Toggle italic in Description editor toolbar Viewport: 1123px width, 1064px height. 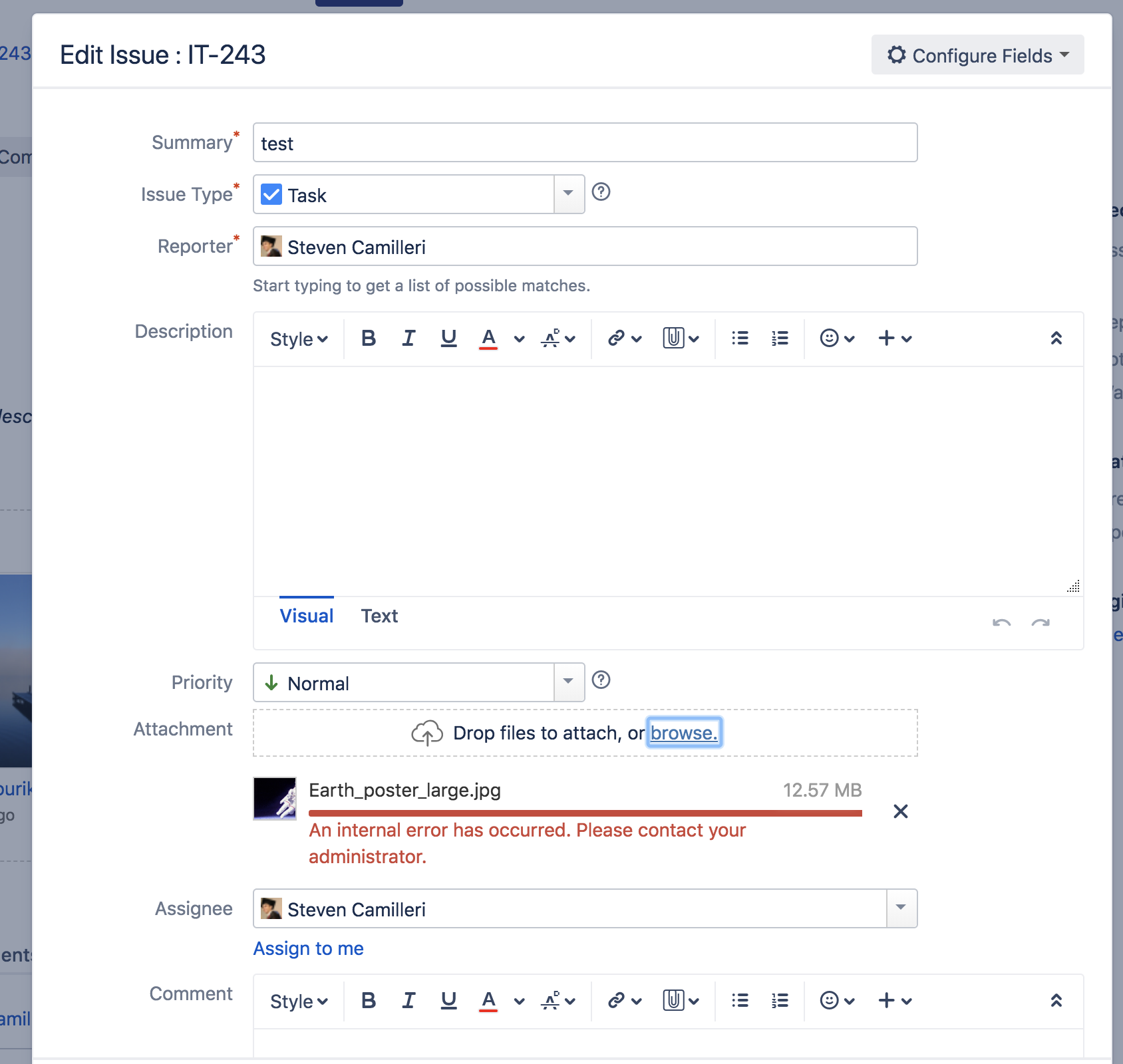(408, 338)
